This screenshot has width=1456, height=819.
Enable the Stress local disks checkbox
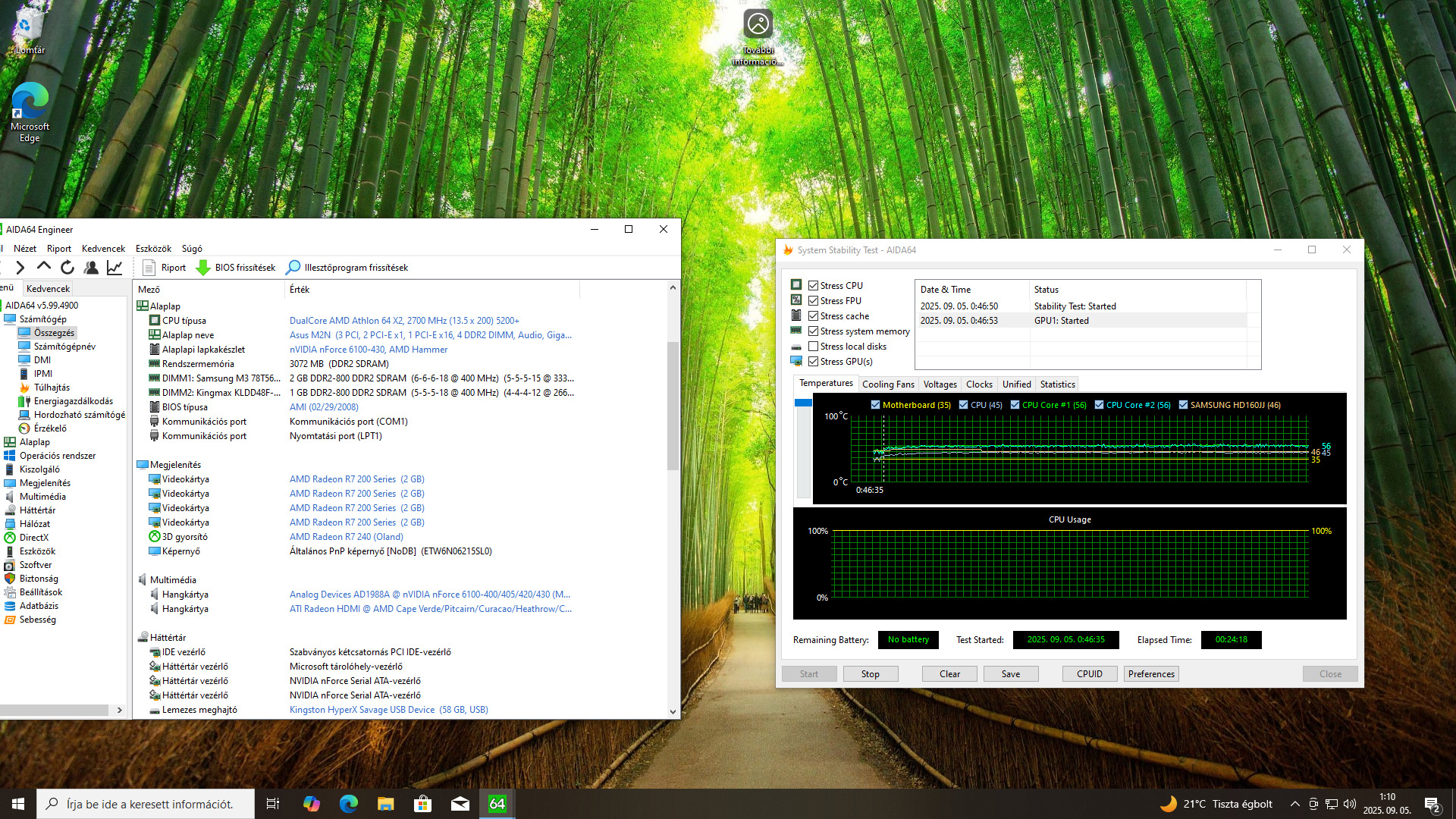tap(813, 347)
